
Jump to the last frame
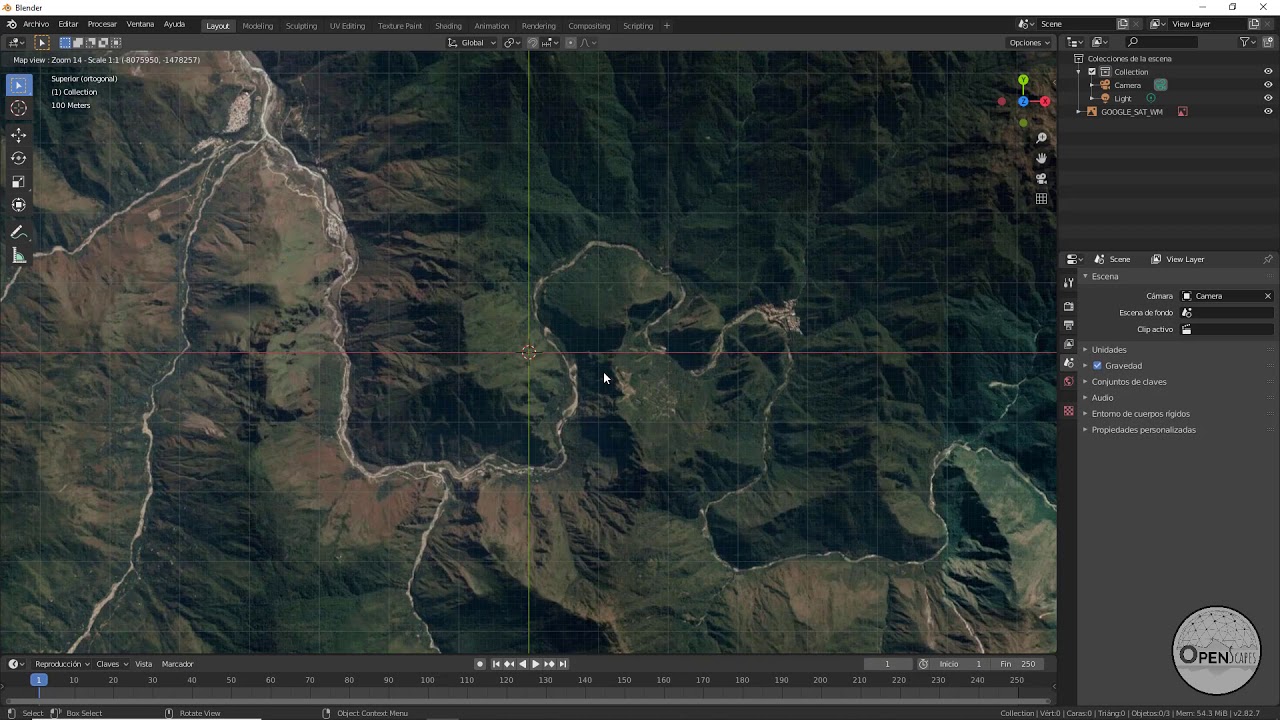tap(562, 664)
